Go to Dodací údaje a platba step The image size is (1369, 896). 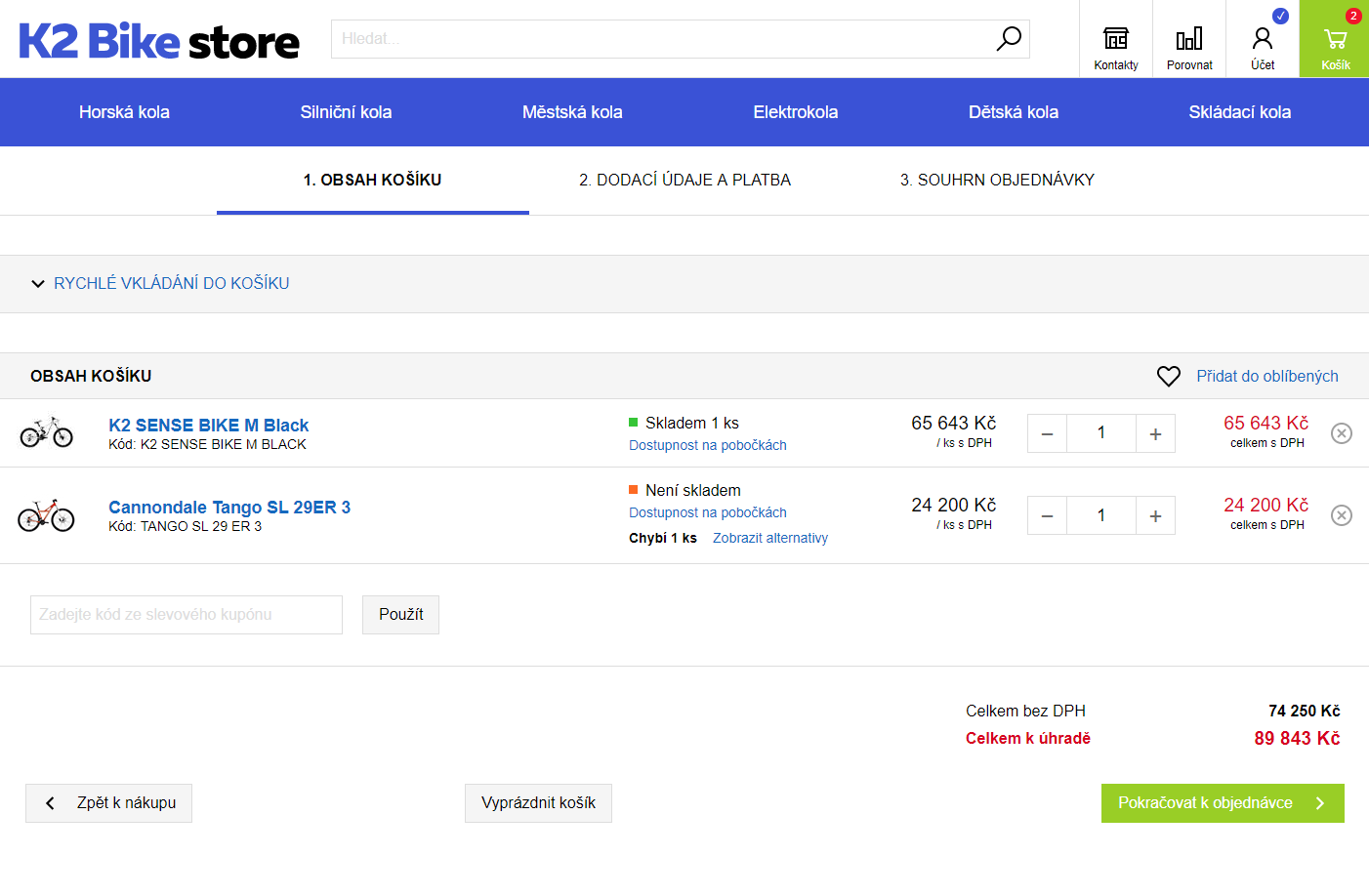684,180
